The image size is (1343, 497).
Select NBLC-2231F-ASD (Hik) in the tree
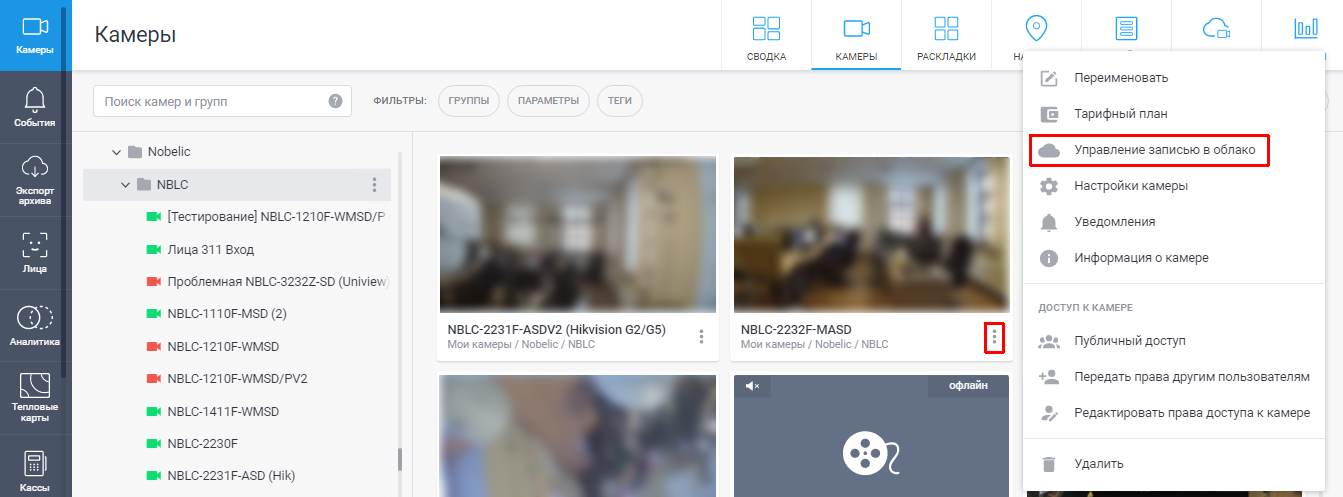221,475
